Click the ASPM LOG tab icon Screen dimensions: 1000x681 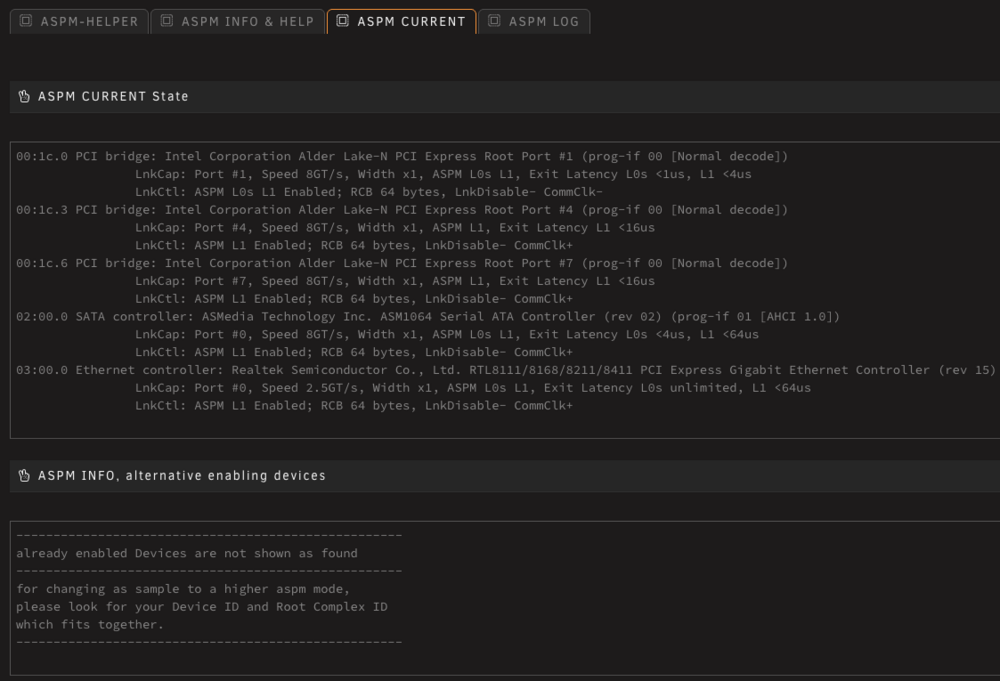(494, 21)
